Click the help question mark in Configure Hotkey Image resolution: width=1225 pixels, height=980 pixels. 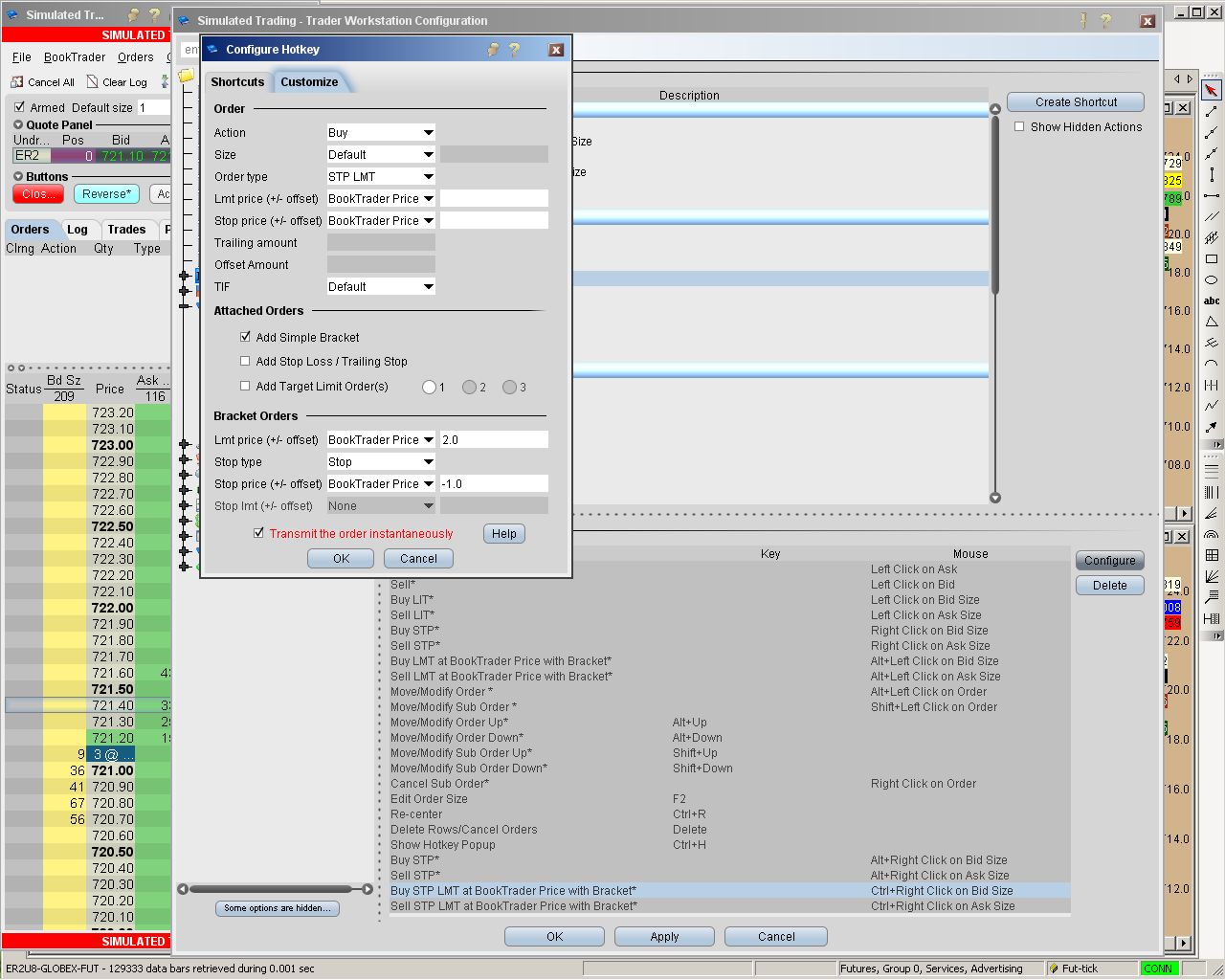[514, 50]
